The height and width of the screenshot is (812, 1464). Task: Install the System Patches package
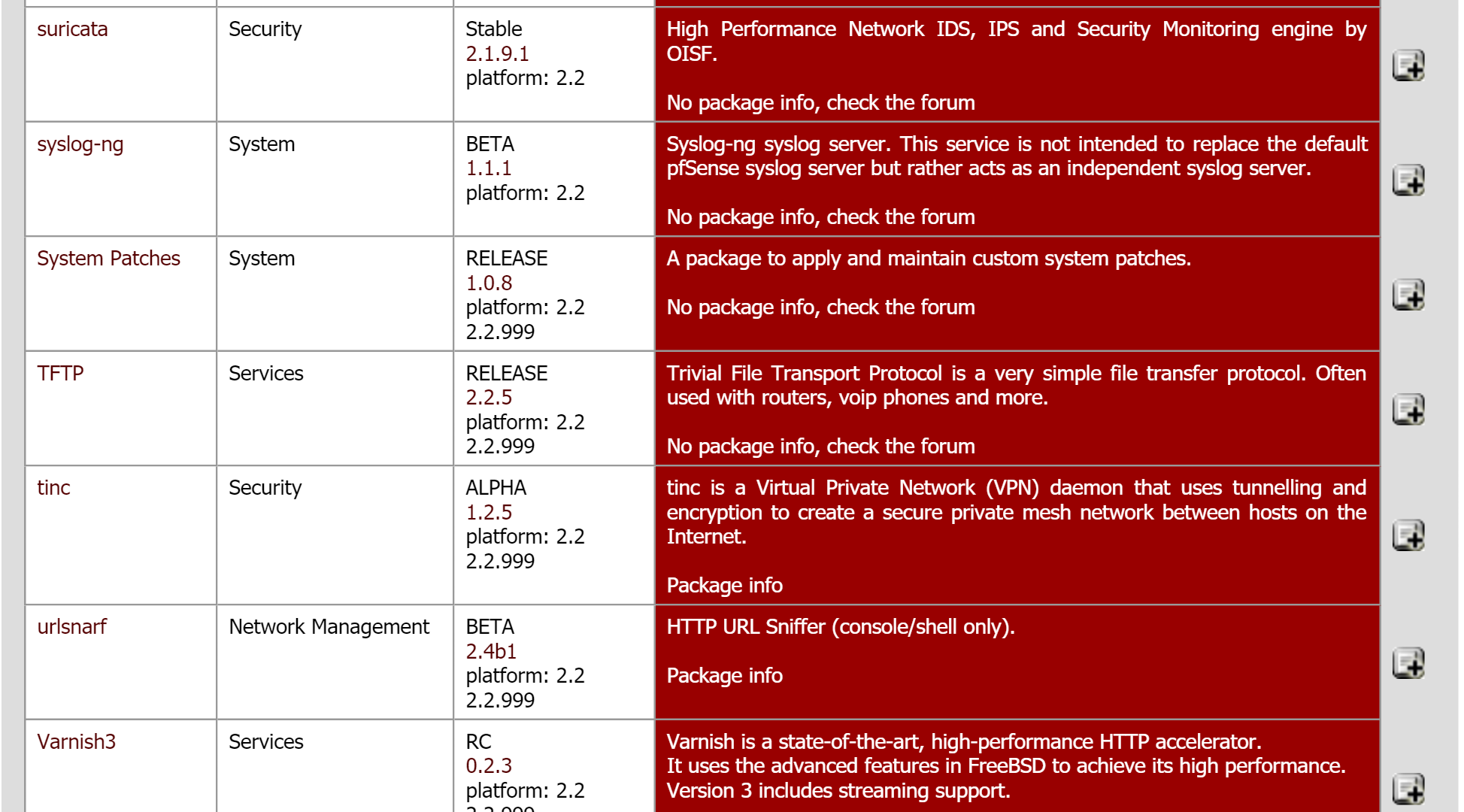pyautogui.click(x=1408, y=295)
